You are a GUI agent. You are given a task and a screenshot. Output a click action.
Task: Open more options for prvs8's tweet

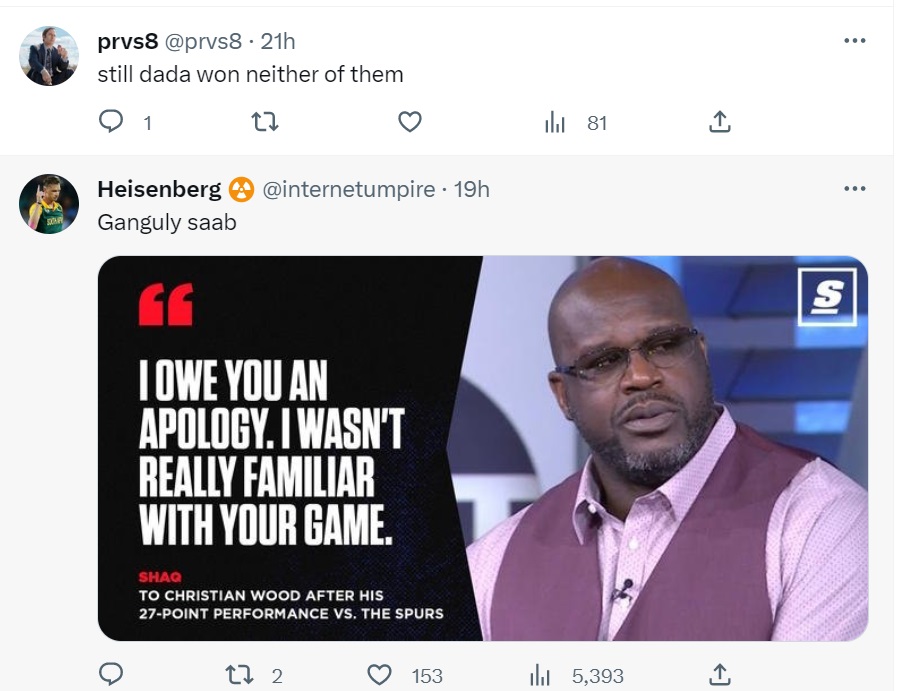[854, 41]
